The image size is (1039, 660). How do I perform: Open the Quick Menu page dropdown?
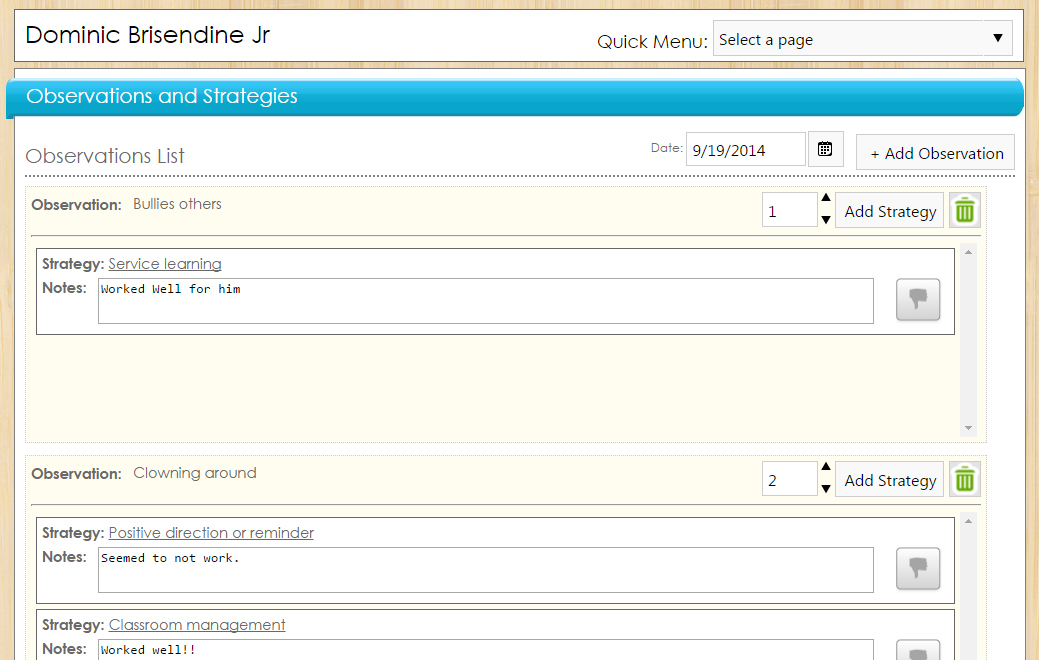862,38
